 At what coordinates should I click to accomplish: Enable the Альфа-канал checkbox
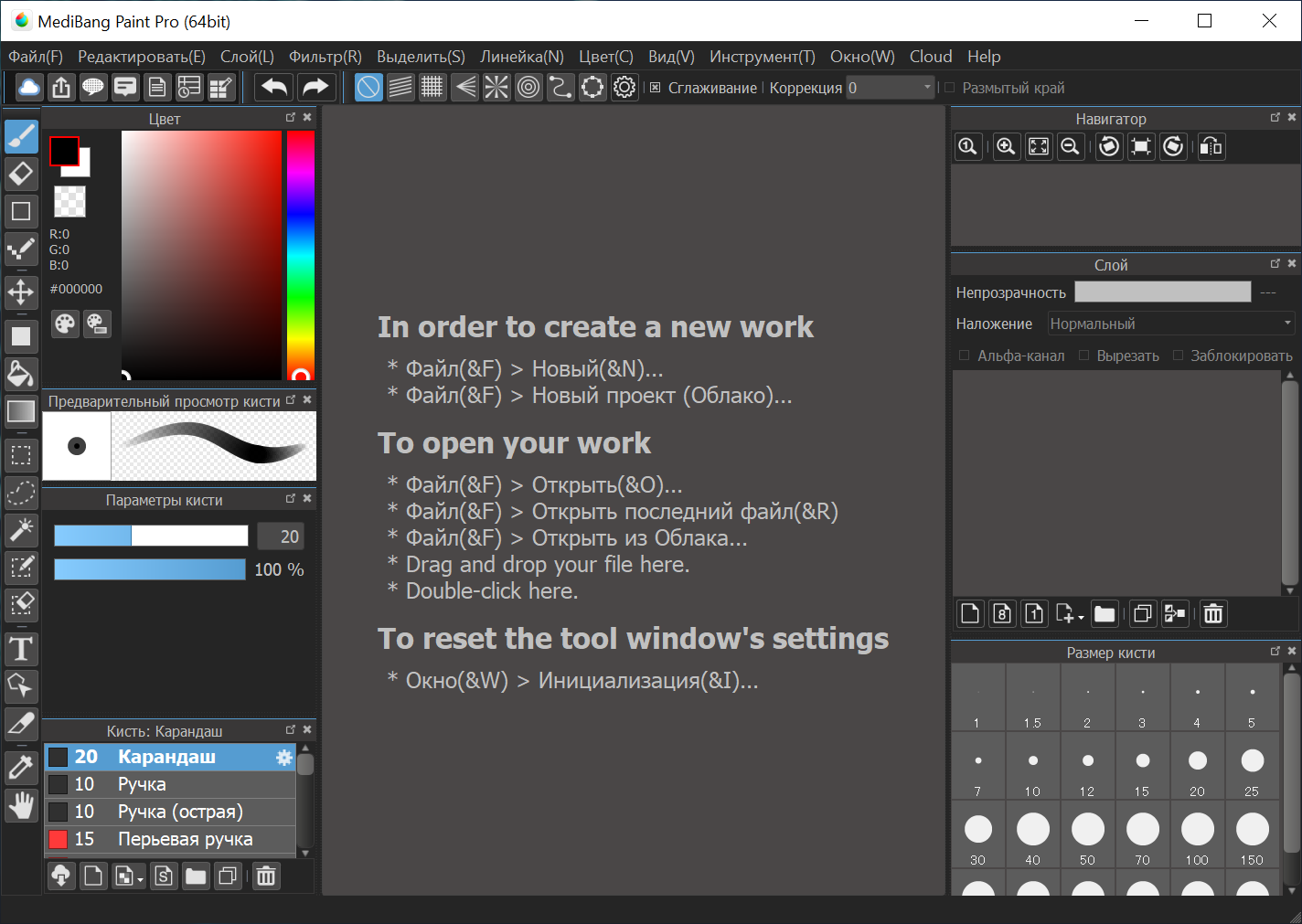point(964,356)
